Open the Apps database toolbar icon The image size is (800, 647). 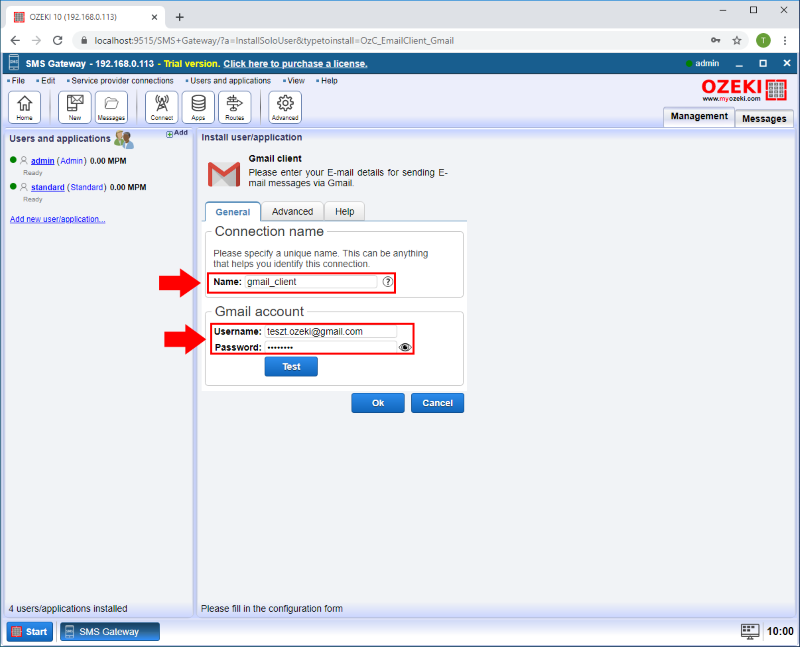pos(198,107)
